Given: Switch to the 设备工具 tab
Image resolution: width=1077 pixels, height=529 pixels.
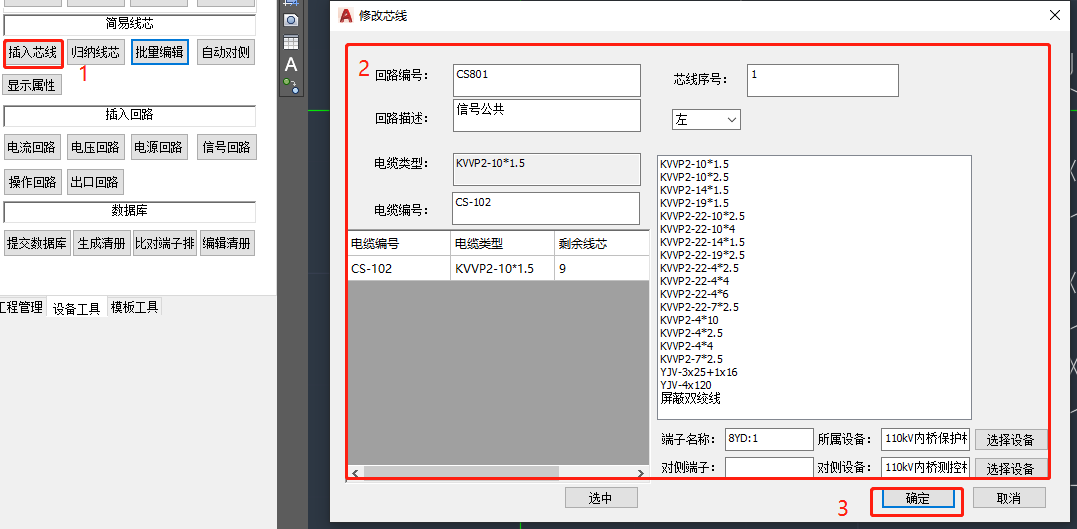Looking at the screenshot, I should click(x=77, y=308).
